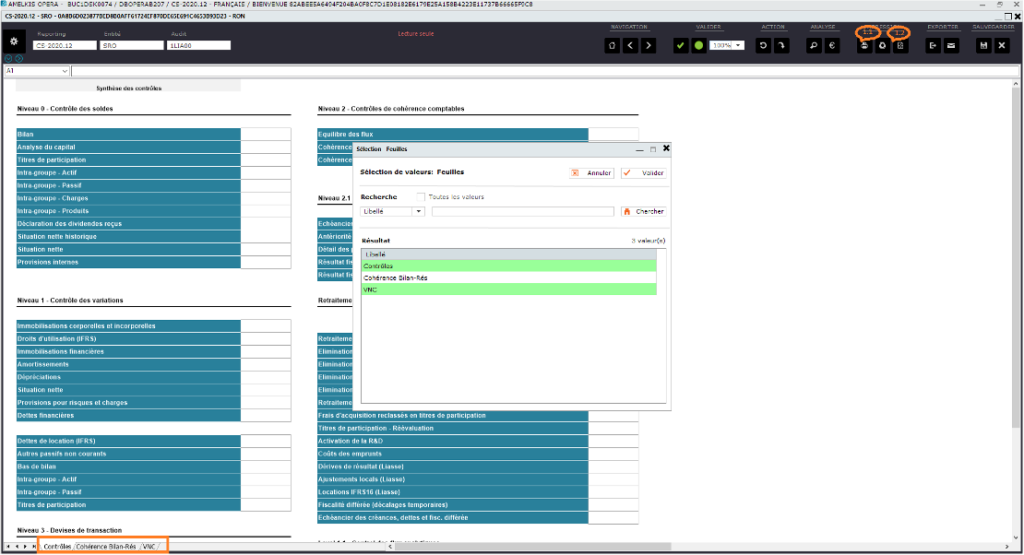Image resolution: width=1024 pixels, height=555 pixels.
Task: Click the envelope icon under Exporter
Action: (x=952, y=46)
